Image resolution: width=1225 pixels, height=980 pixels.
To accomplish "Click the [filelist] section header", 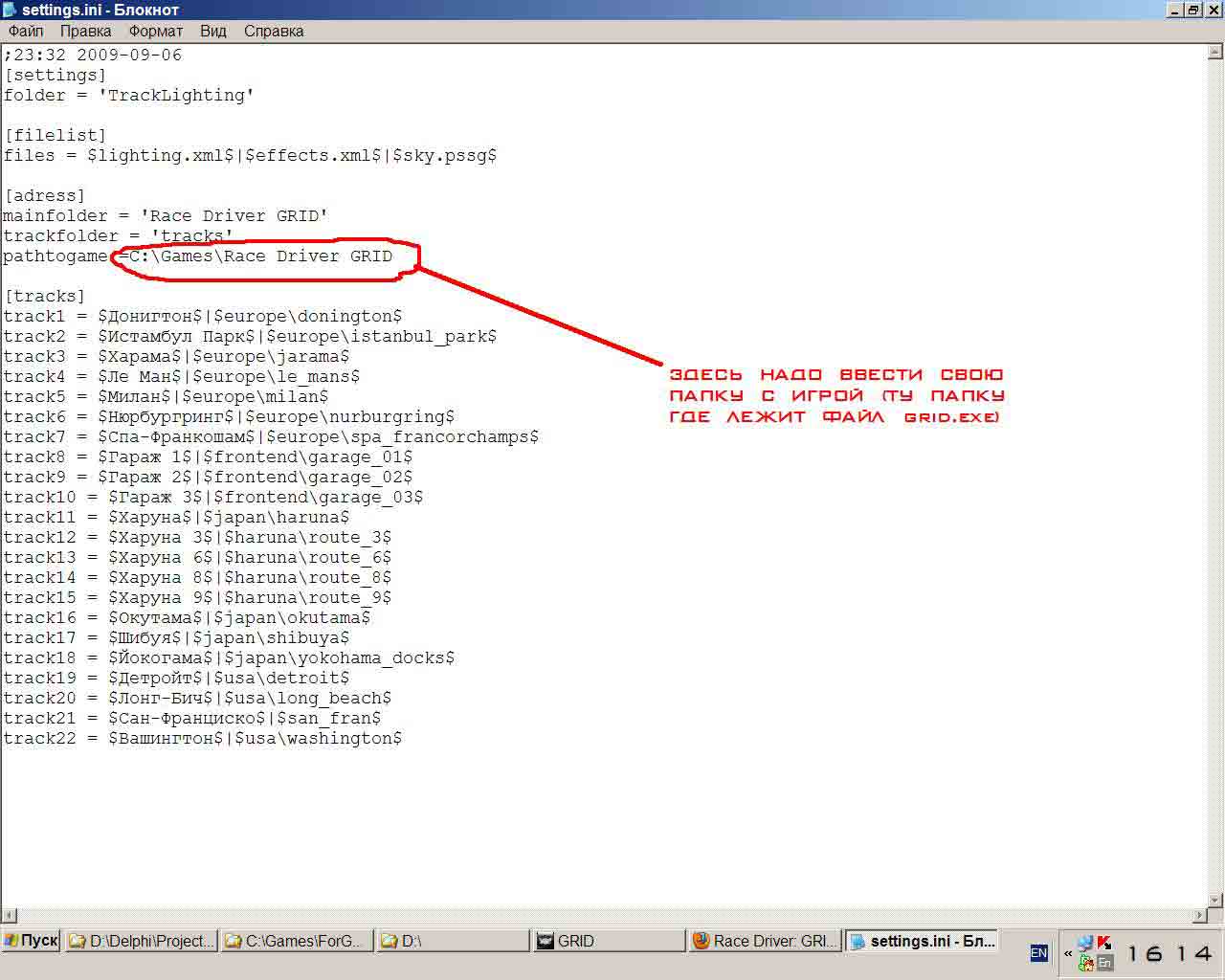I will [56, 135].
